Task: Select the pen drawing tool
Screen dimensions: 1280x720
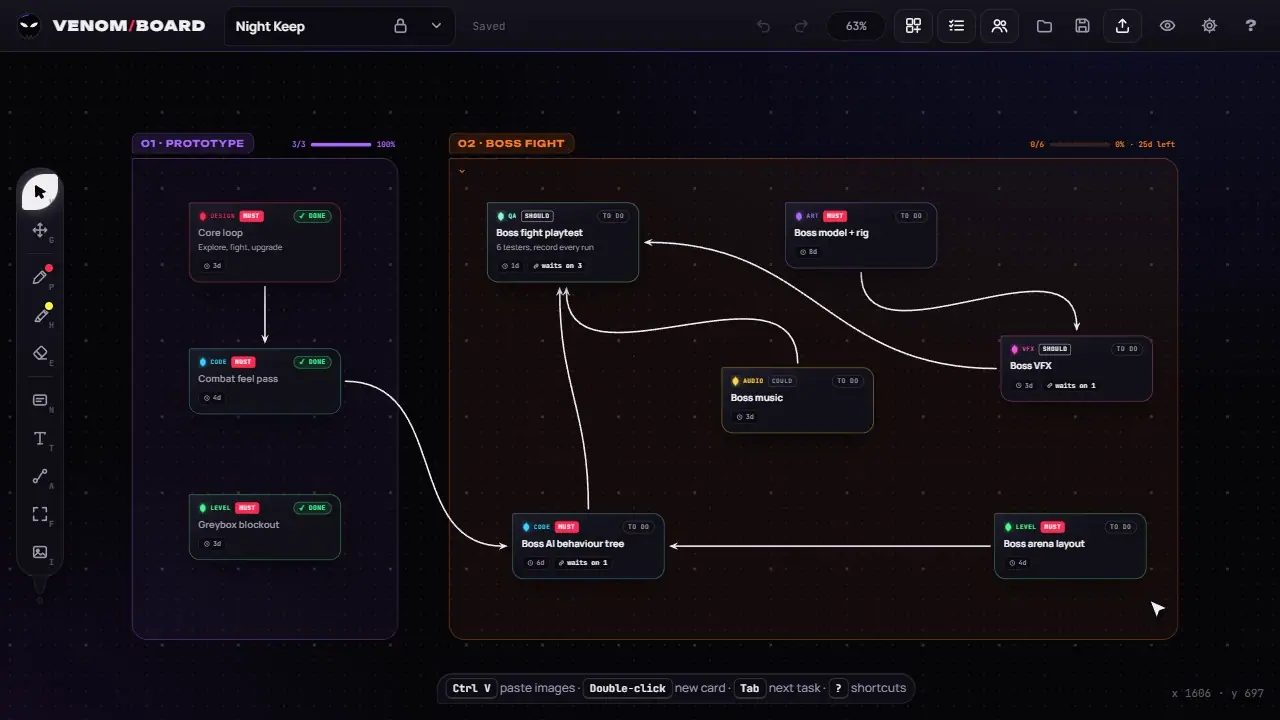Action: [40, 277]
